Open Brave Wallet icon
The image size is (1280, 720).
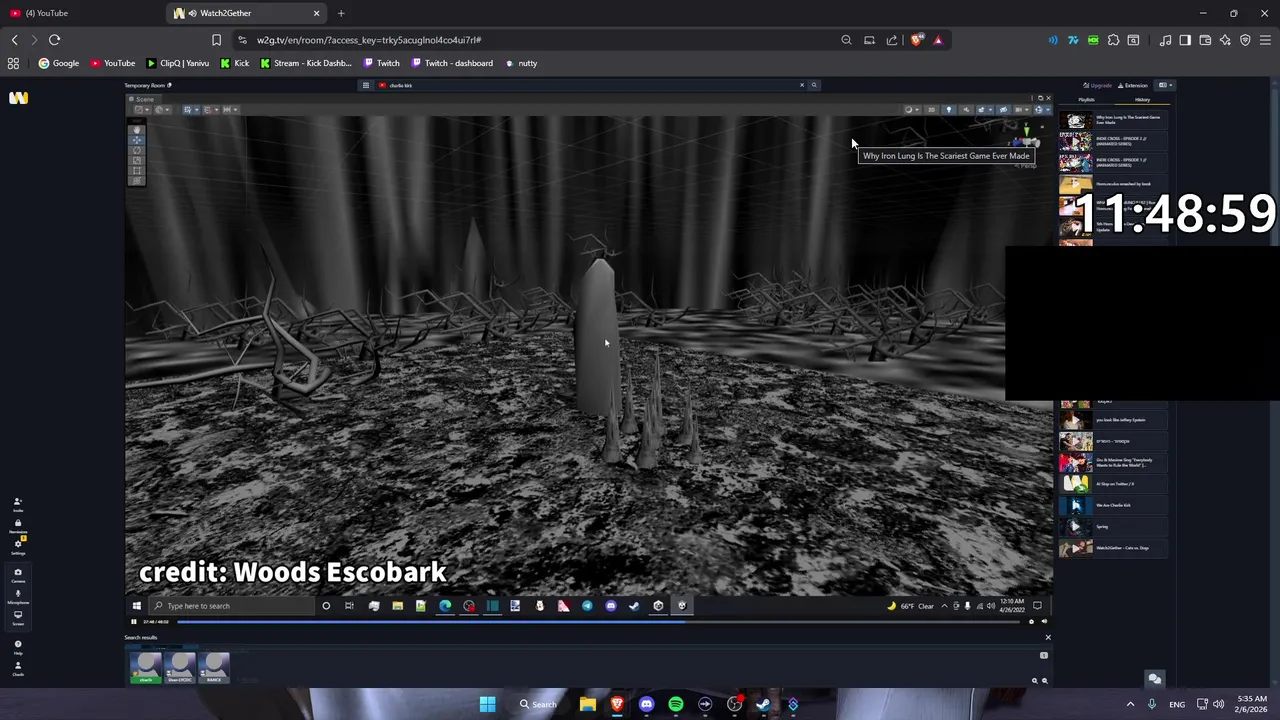1205,40
